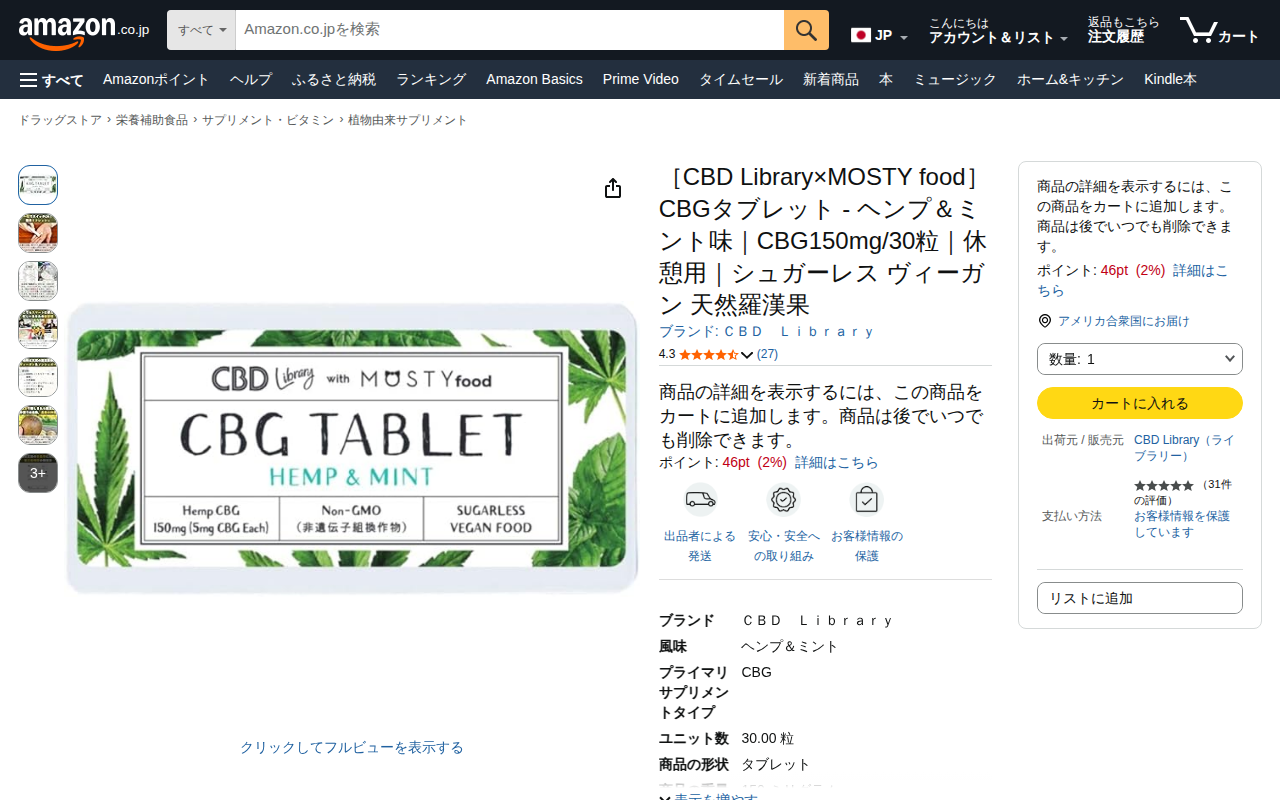Open the 数量 quantity dropdown
Screen dimensions: 1280x800
[x=1140, y=359]
